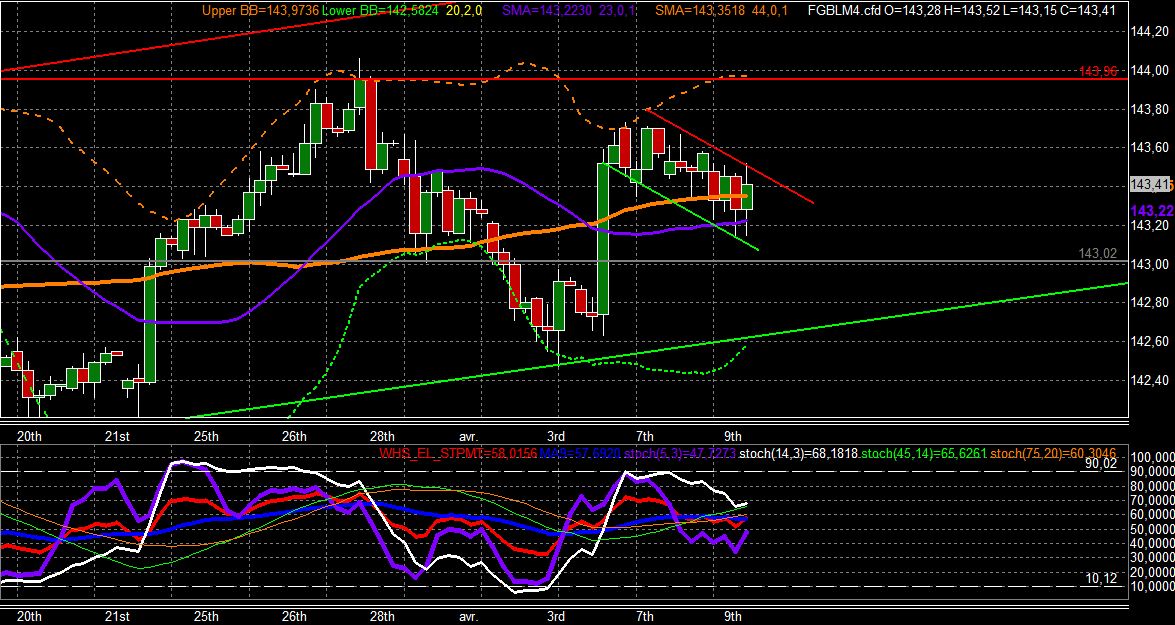
Task: Click the 70,0000 stochastic axis label
Action: 1153,500
